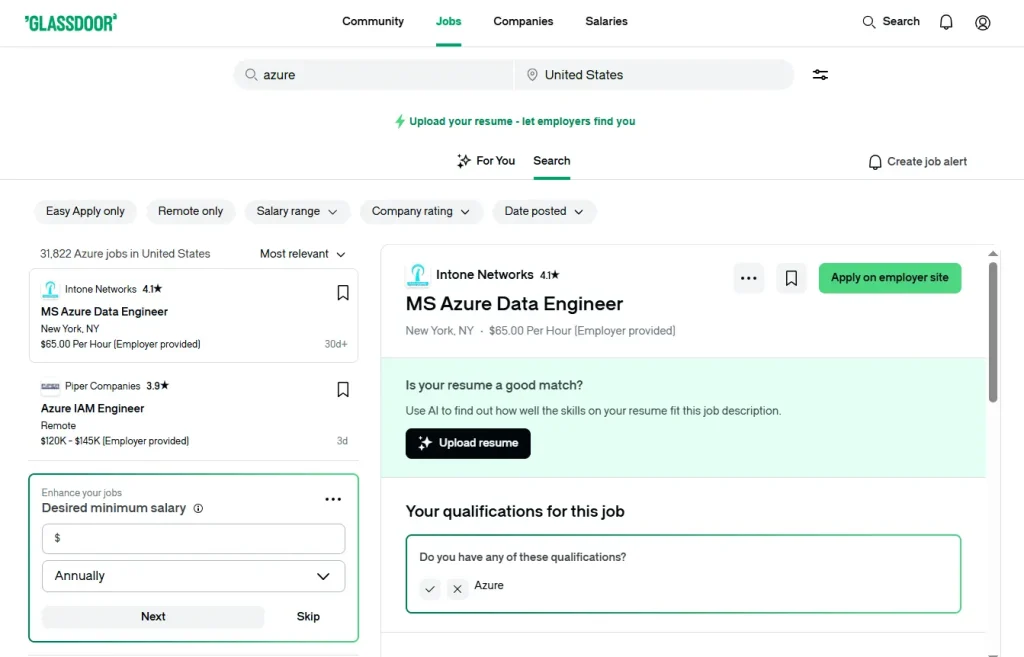Go to the Salaries menu
The width and height of the screenshot is (1024, 657).
[606, 21]
